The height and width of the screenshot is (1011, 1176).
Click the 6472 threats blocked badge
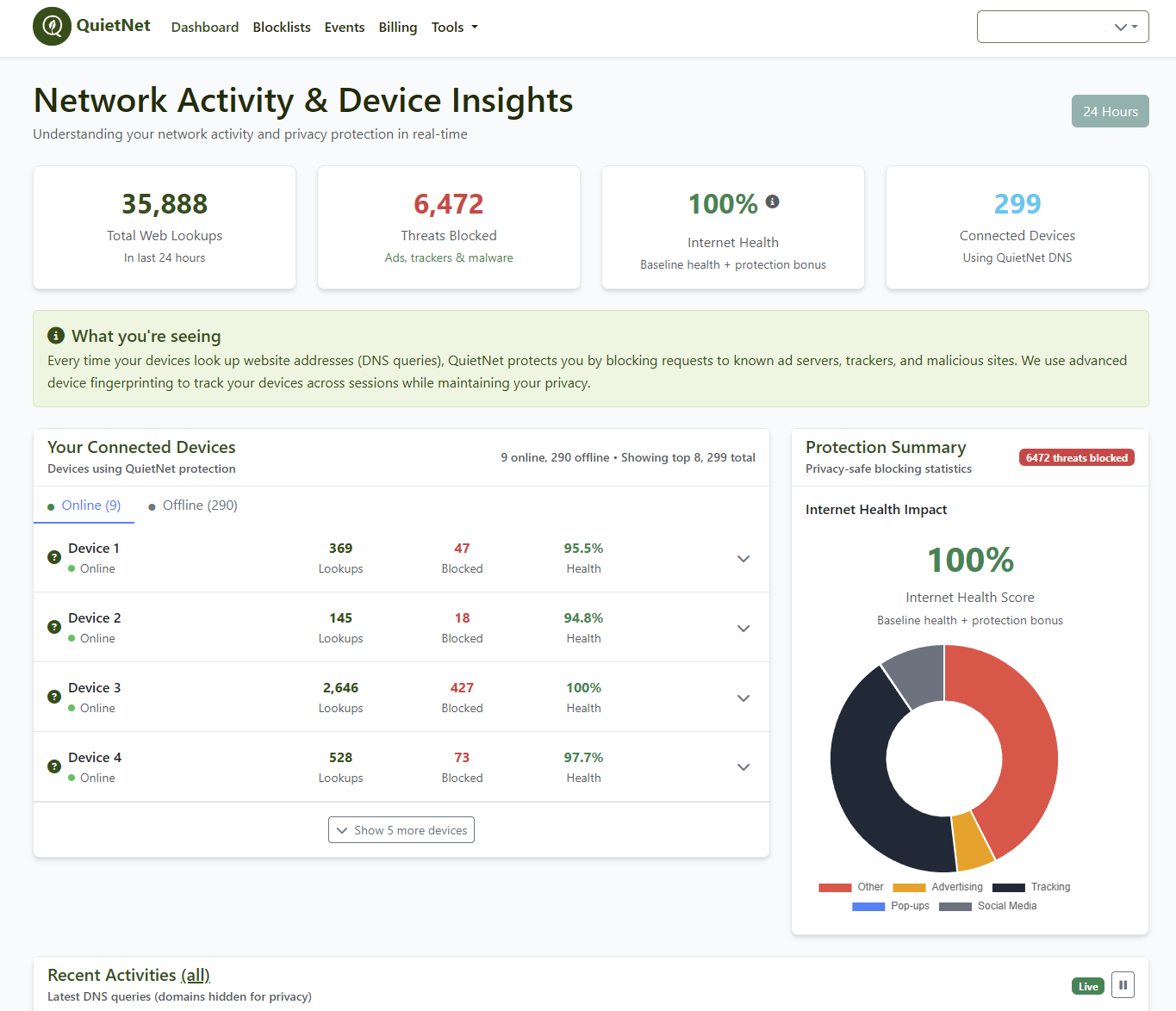click(1077, 457)
